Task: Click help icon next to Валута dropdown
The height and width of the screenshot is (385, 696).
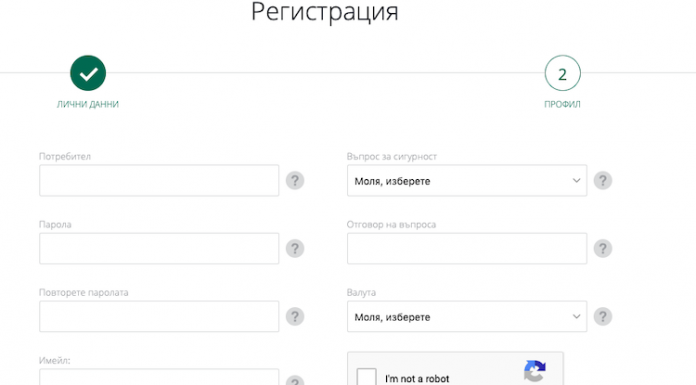Action: (603, 317)
